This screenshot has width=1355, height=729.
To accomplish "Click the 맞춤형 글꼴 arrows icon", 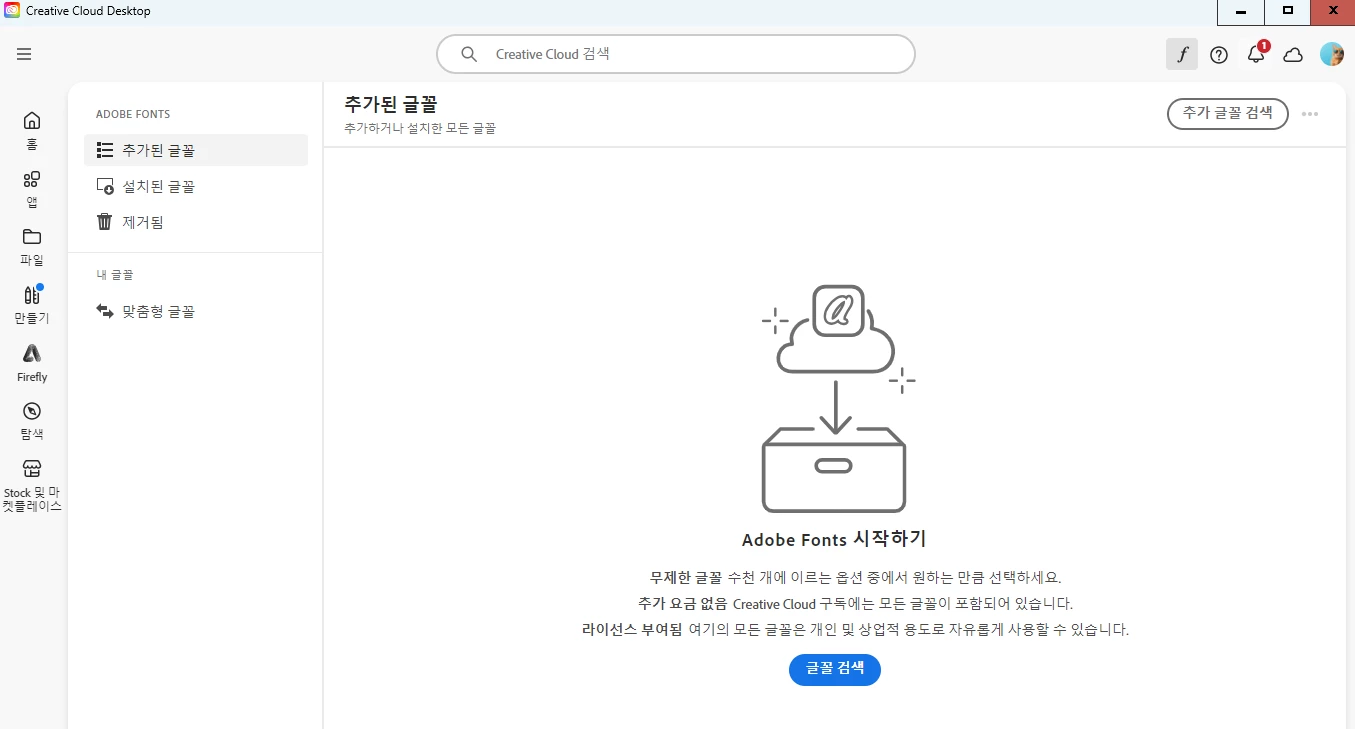I will coord(104,311).
